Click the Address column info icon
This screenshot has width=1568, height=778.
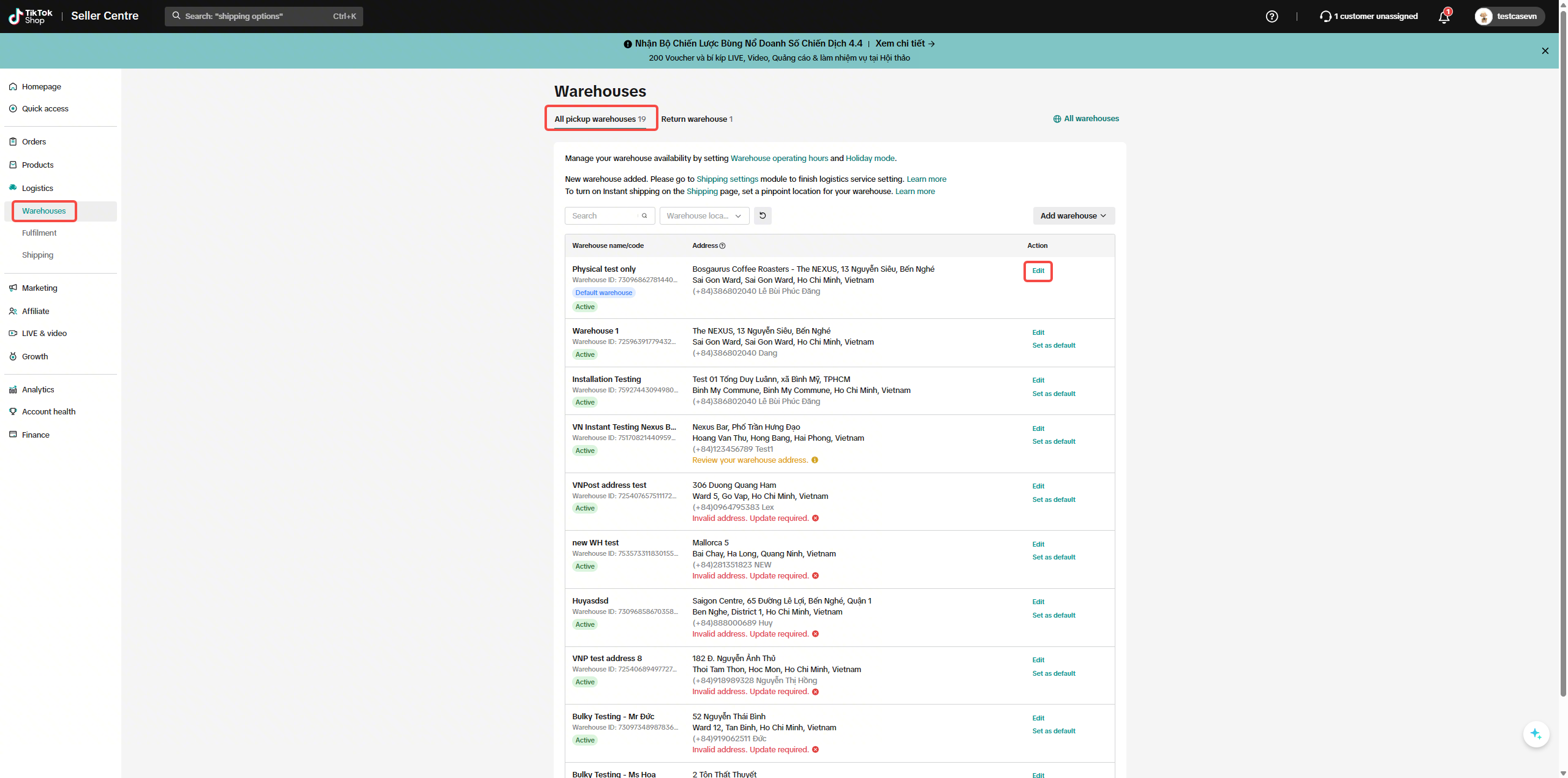tap(723, 246)
